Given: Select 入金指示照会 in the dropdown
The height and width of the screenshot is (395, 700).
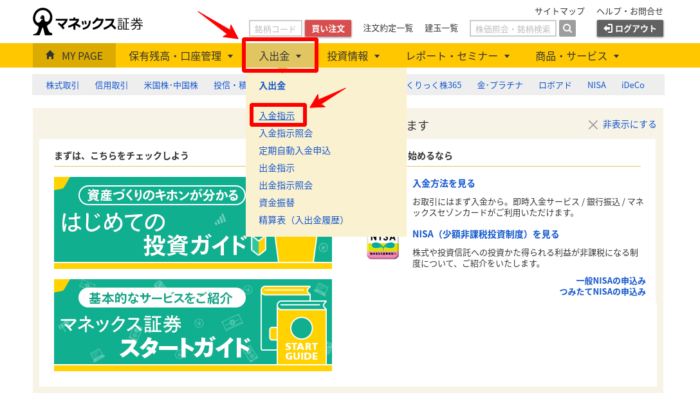Looking at the screenshot, I should pos(286,133).
